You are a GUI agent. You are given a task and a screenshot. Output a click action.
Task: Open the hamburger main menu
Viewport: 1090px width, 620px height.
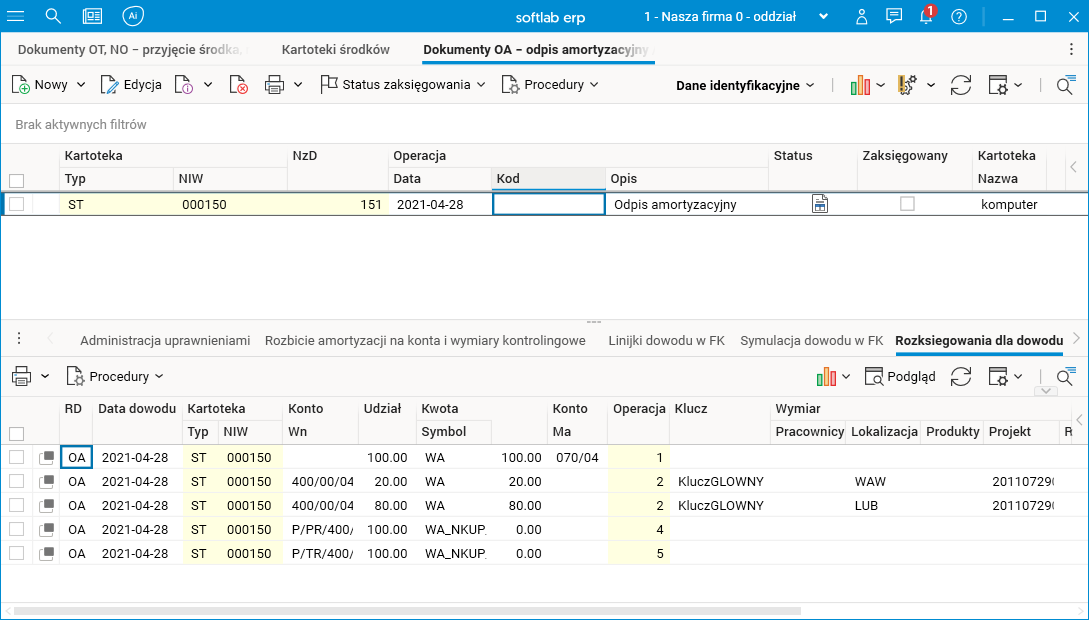(16, 17)
